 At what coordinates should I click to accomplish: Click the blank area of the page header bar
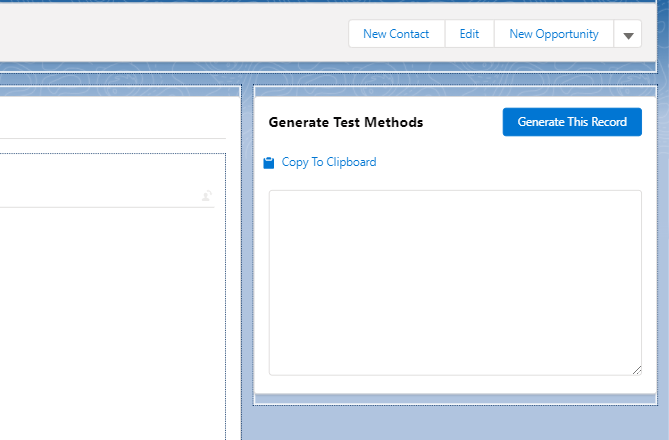(170, 34)
